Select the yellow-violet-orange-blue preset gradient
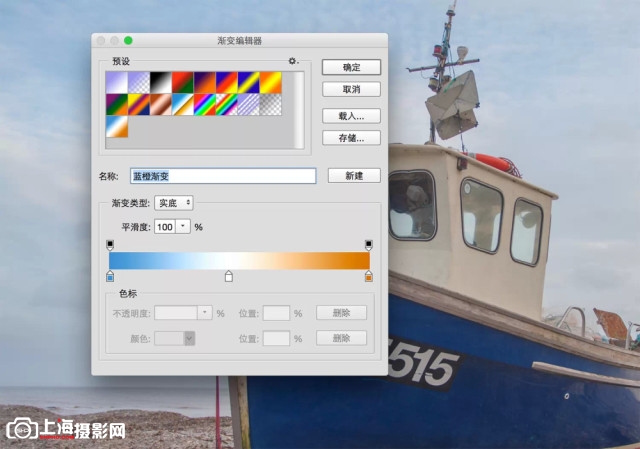 pyautogui.click(x=139, y=105)
